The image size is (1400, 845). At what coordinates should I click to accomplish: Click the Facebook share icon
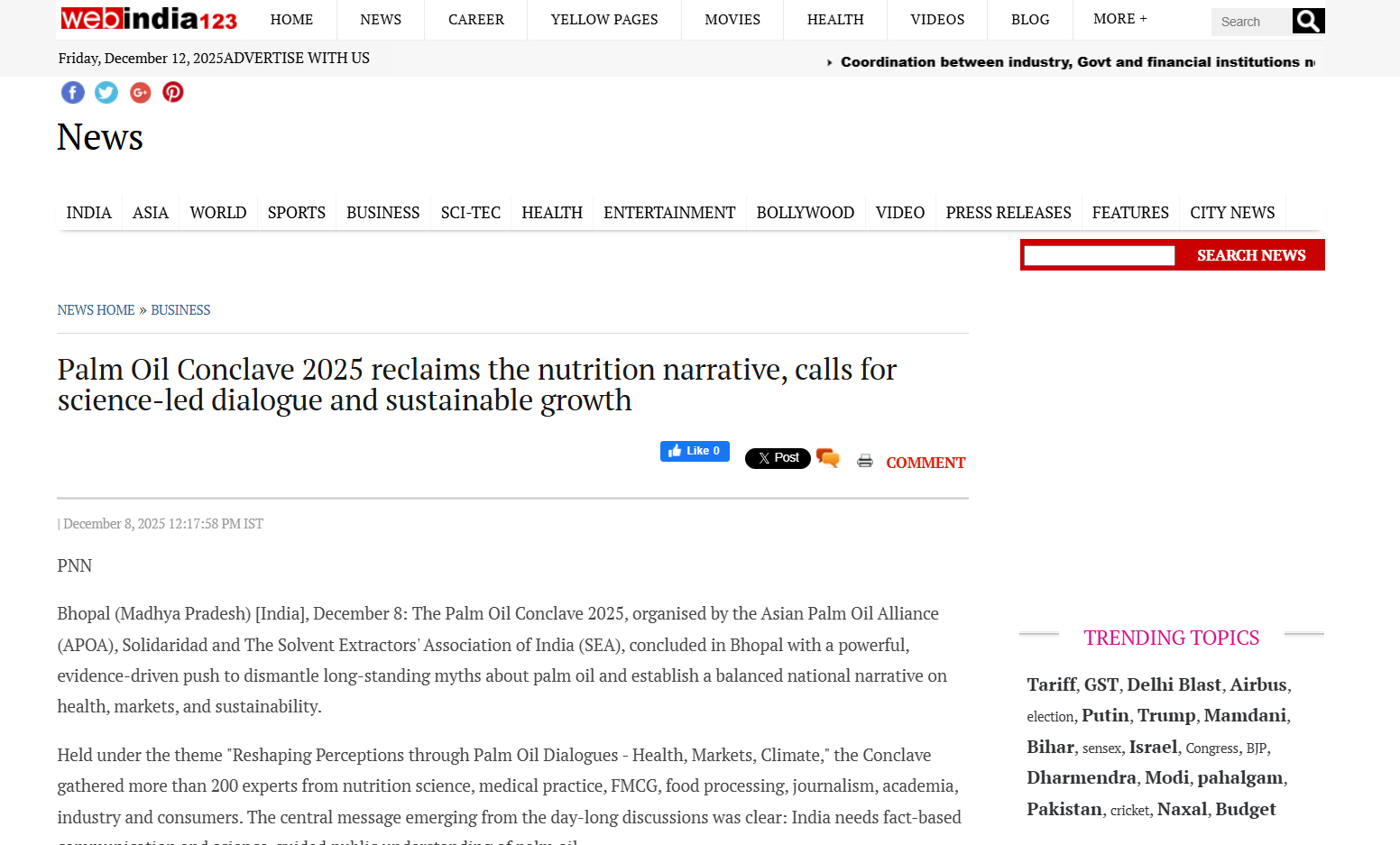73,93
